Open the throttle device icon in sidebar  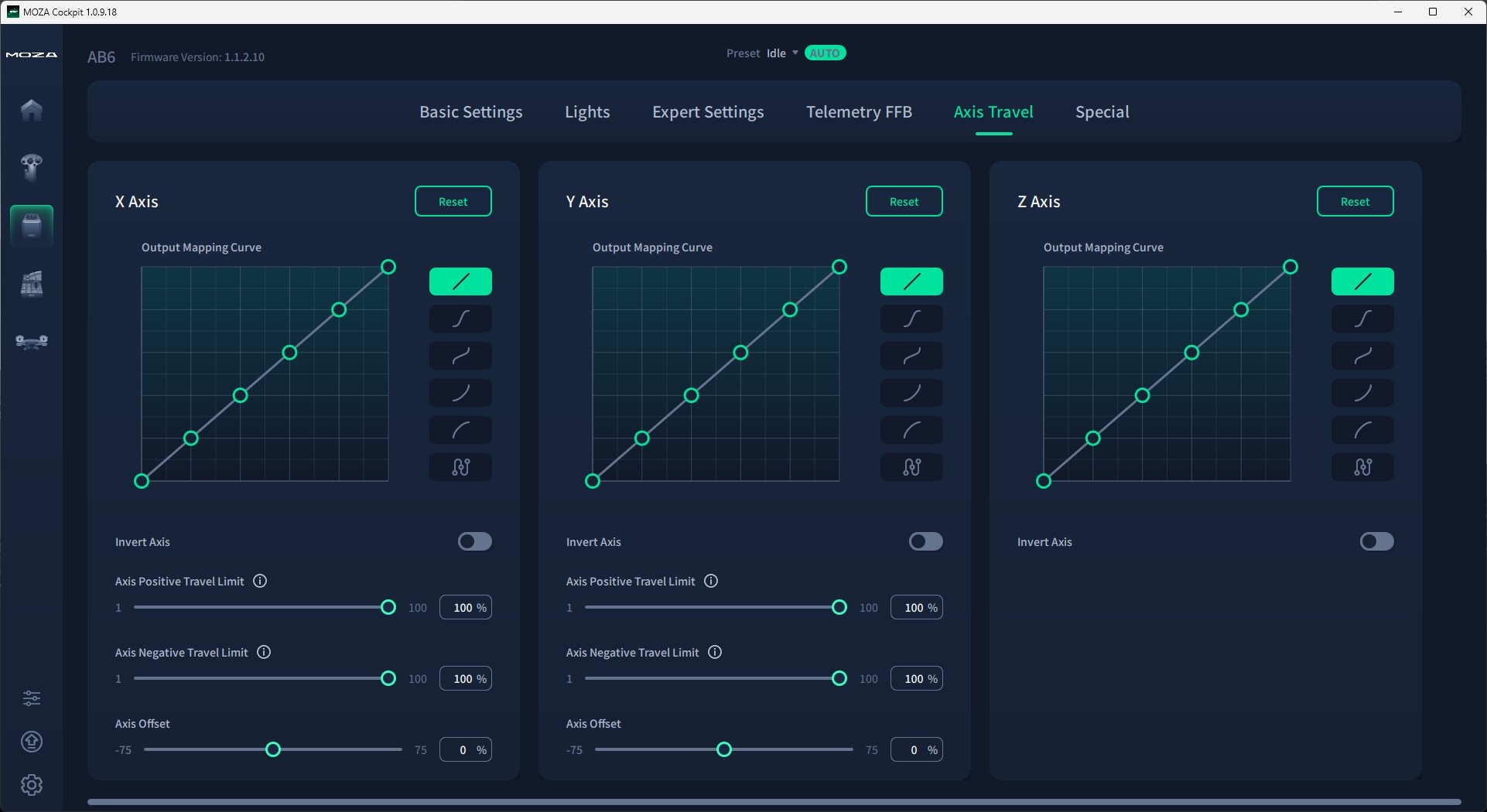pos(31,284)
